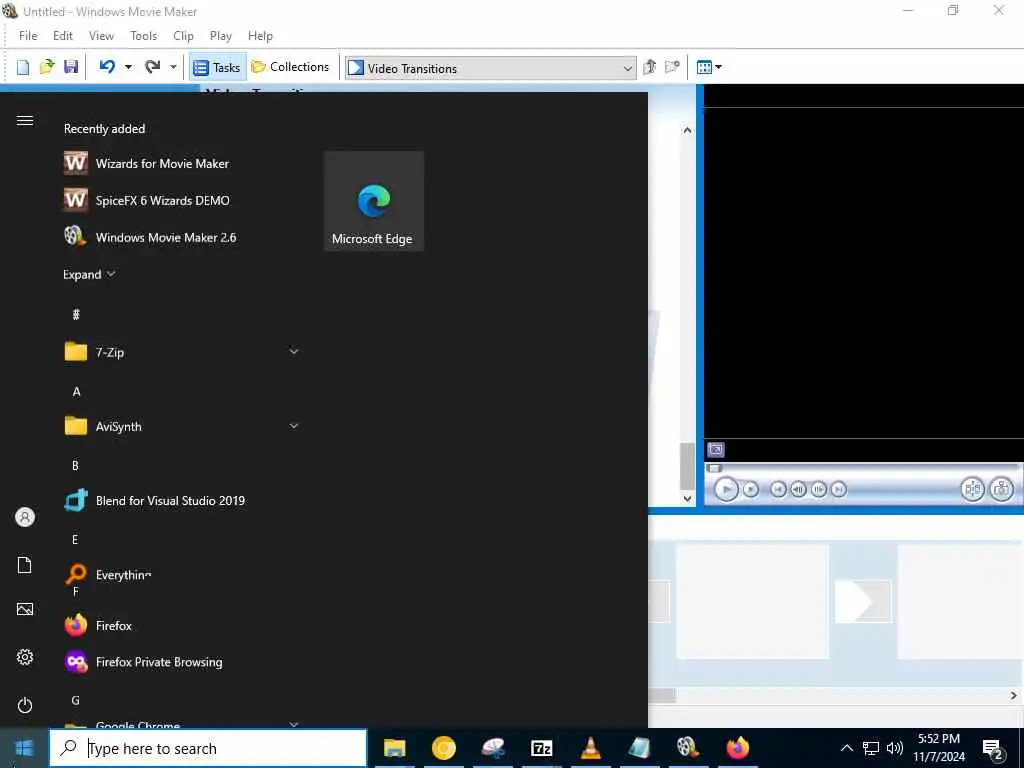This screenshot has width=1024, height=768.
Task: Launch Windows Movie Maker 2.6 from Start
Action: point(150,237)
